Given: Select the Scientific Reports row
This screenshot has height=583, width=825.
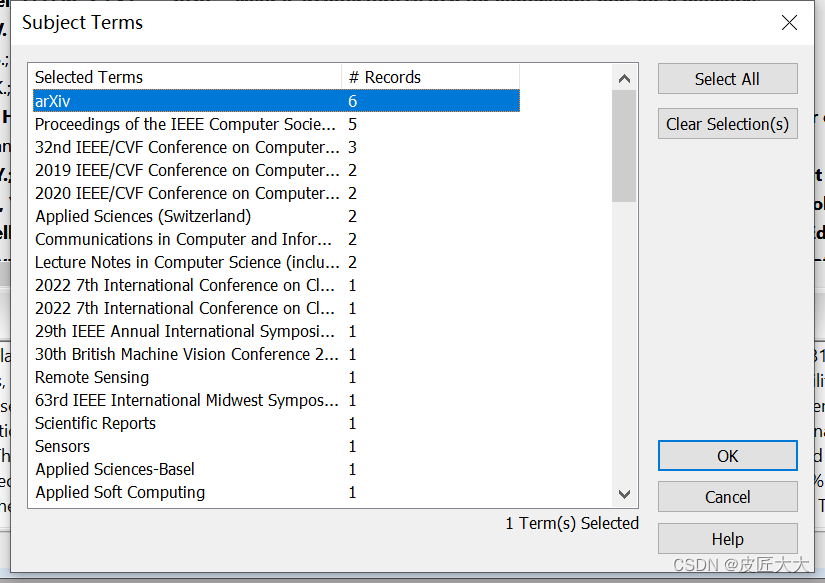Looking at the screenshot, I should (x=276, y=423).
